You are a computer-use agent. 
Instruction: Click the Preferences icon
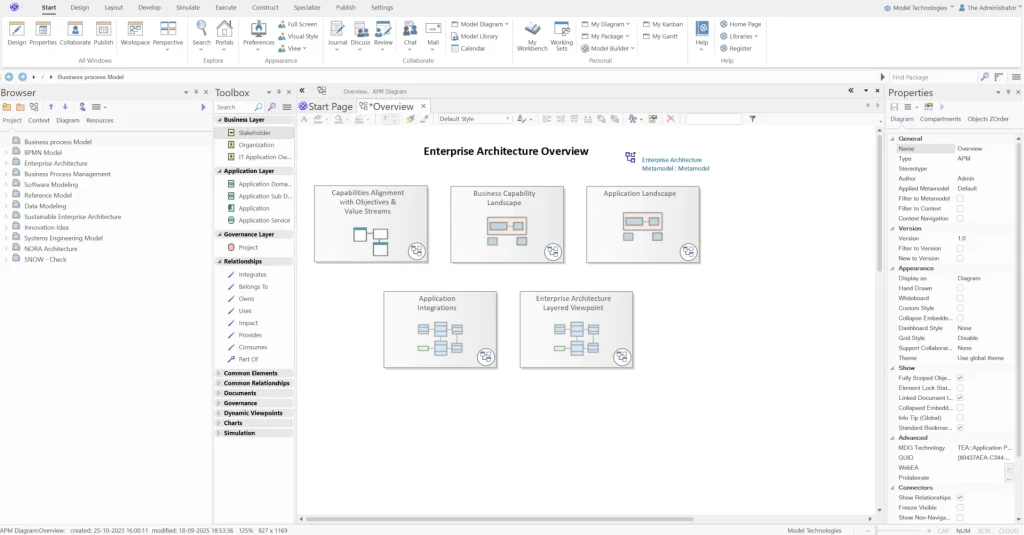point(259,33)
